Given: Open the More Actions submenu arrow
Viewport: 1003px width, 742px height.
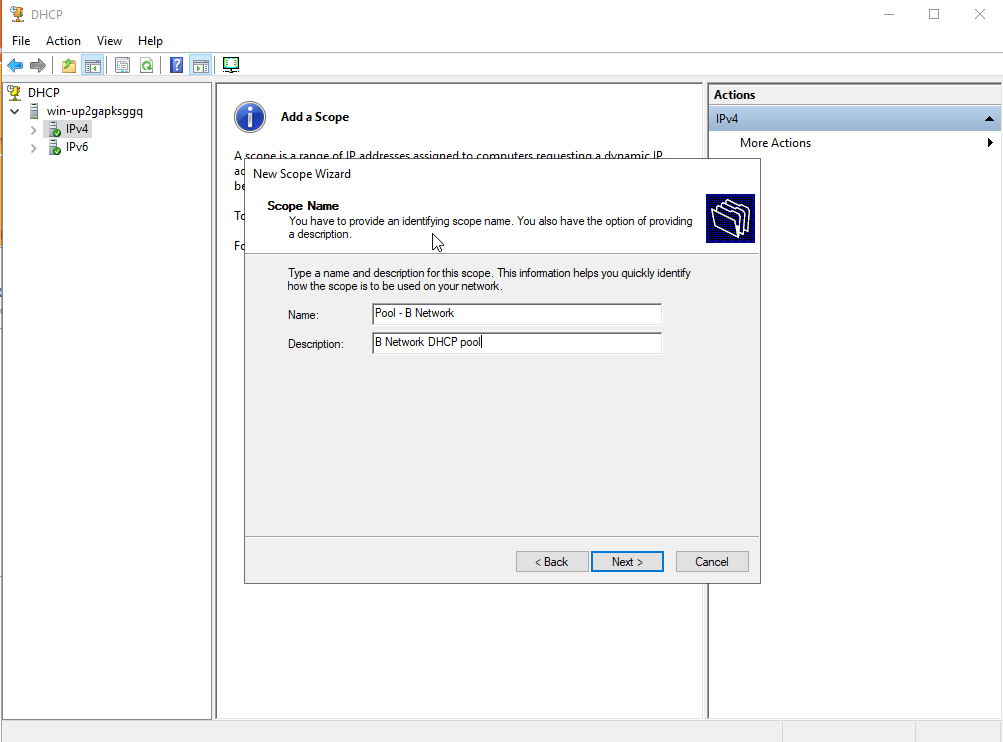Looking at the screenshot, I should tap(990, 143).
